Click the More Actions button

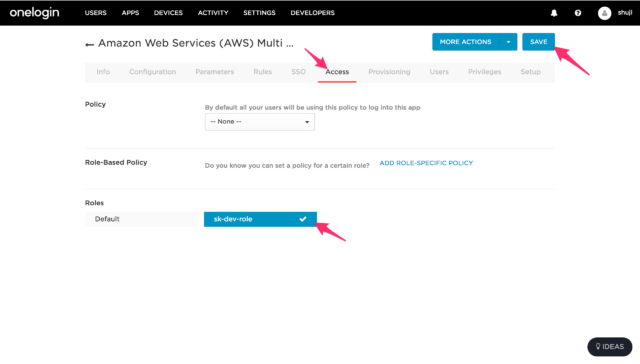[466, 42]
